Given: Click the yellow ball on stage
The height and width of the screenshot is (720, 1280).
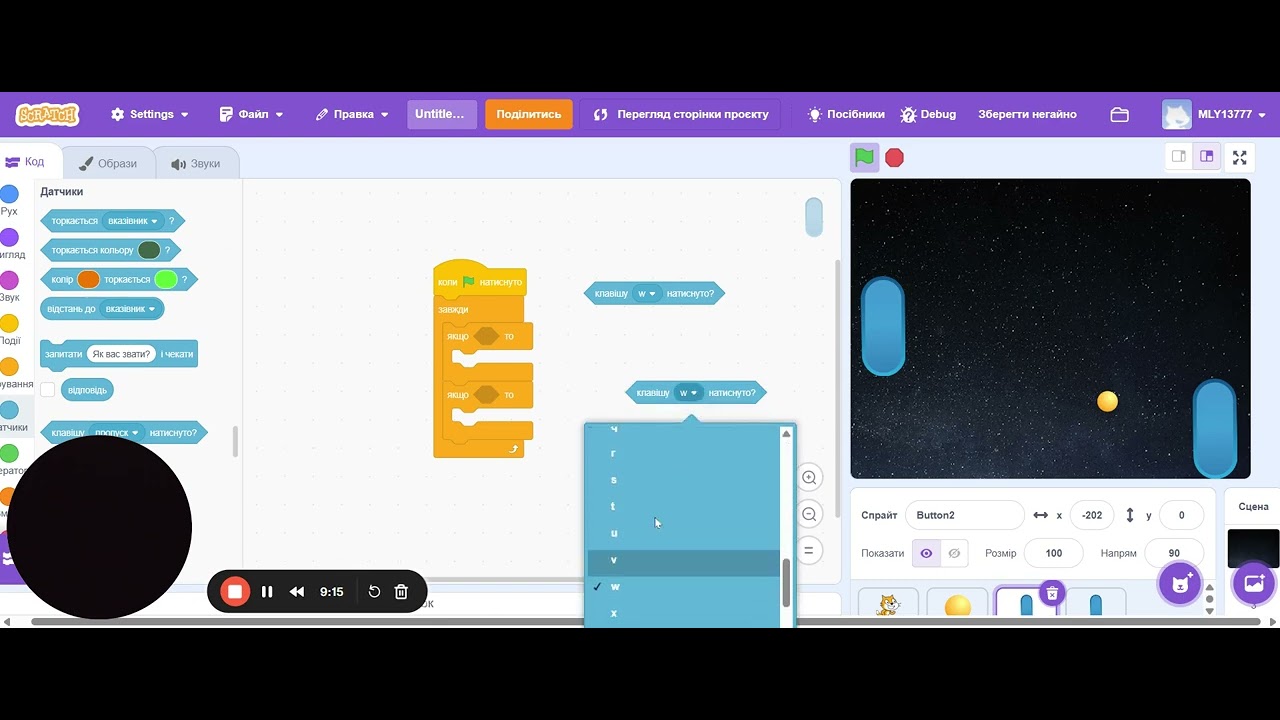Looking at the screenshot, I should tap(1107, 401).
